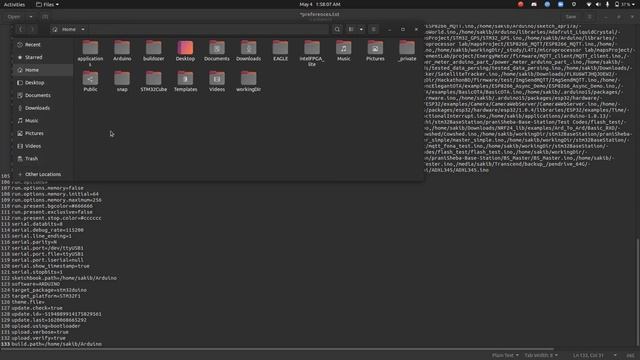This screenshot has height=360, width=640.
Task: Open Other Locations in sidebar
Action: point(42,174)
